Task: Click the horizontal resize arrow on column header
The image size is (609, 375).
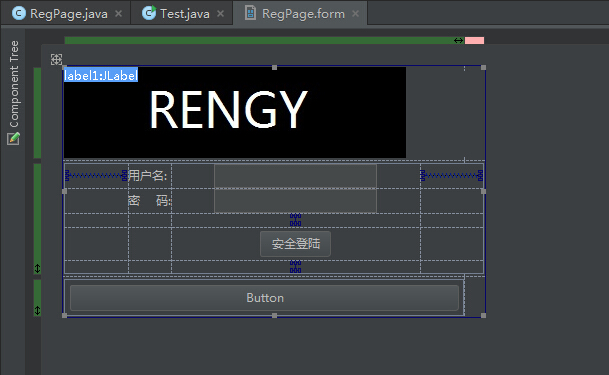Action: tap(458, 40)
